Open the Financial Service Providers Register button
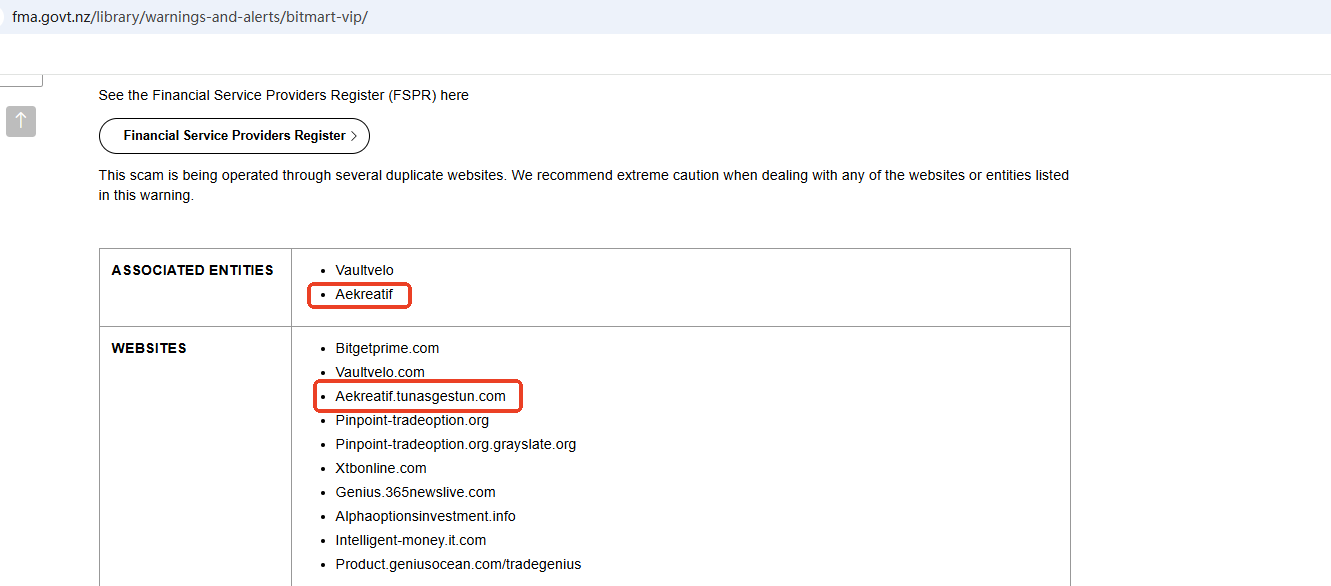The height and width of the screenshot is (586, 1331). coord(233,136)
